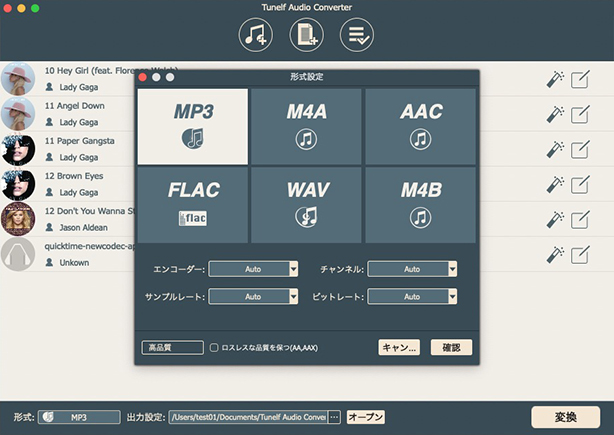Screen dimensions: 614x435
Task: Select track title 11 Angel Down
Action: pos(75,106)
